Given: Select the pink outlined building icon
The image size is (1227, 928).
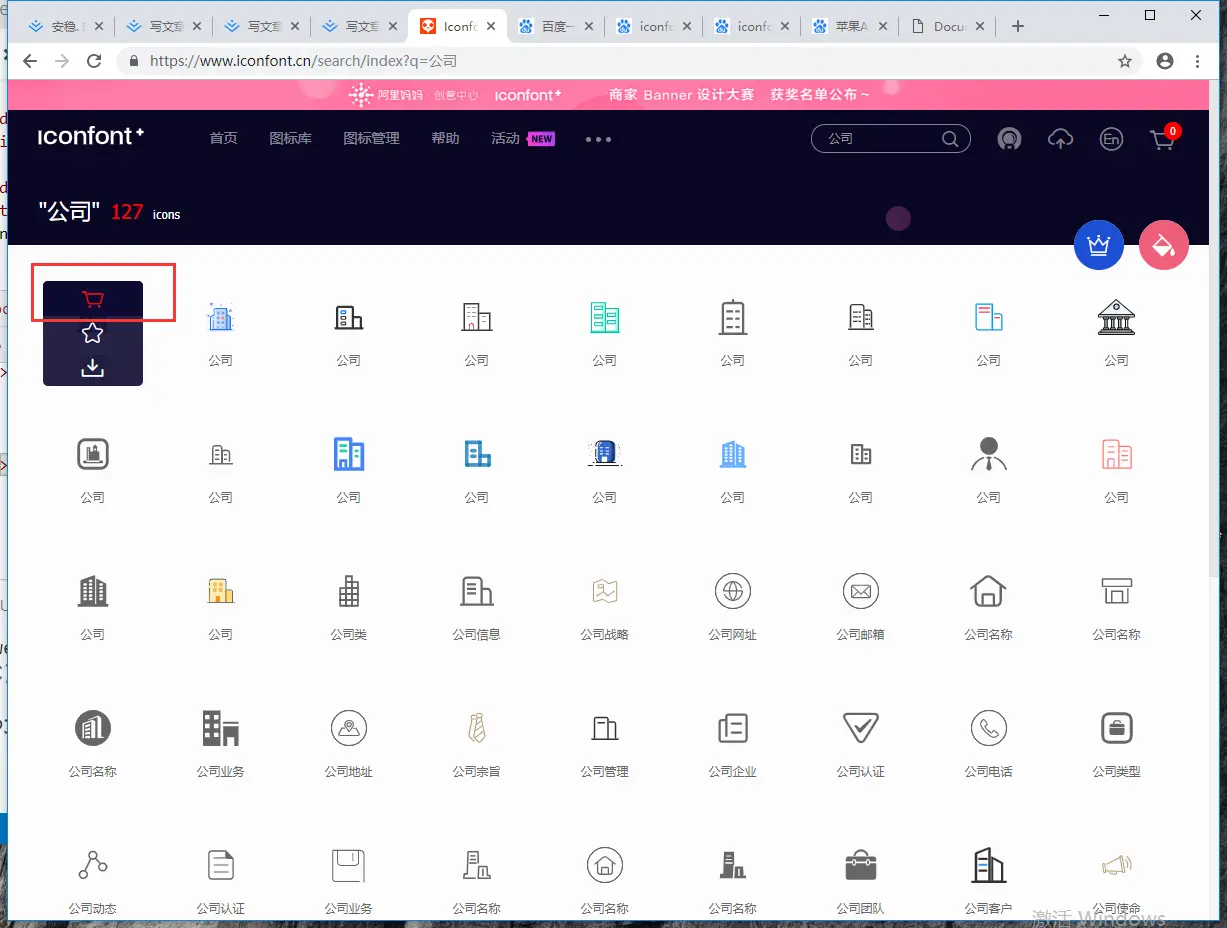Looking at the screenshot, I should coord(1116,455).
